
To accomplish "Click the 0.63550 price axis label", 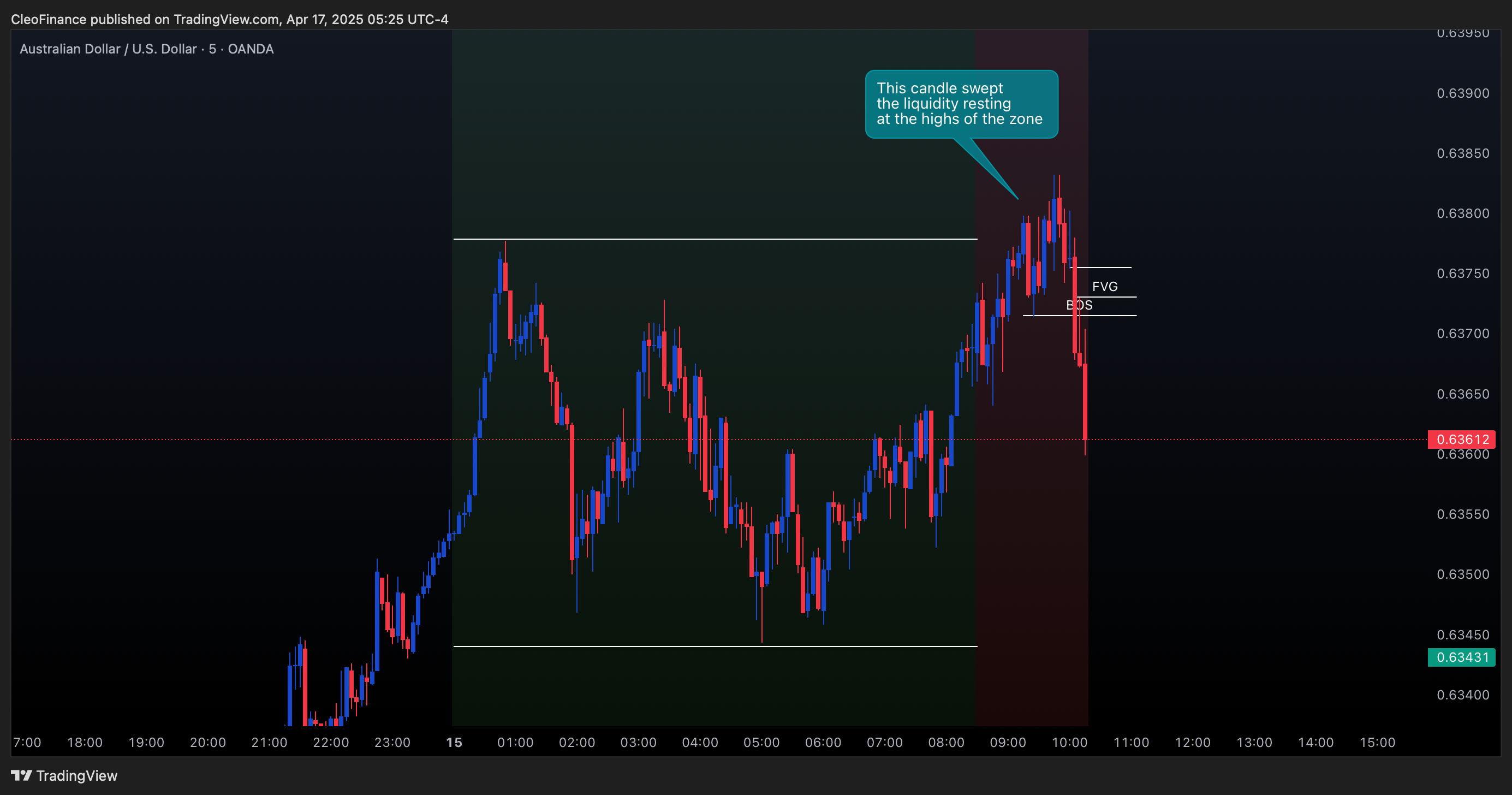I will 1463,514.
